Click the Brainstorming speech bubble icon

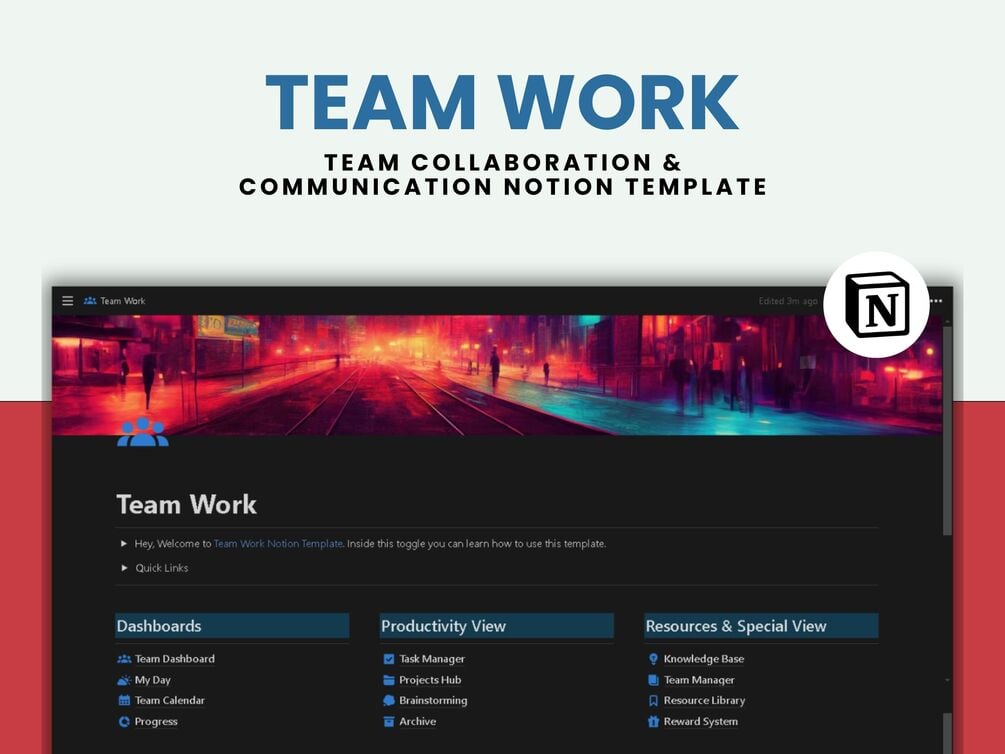point(388,700)
